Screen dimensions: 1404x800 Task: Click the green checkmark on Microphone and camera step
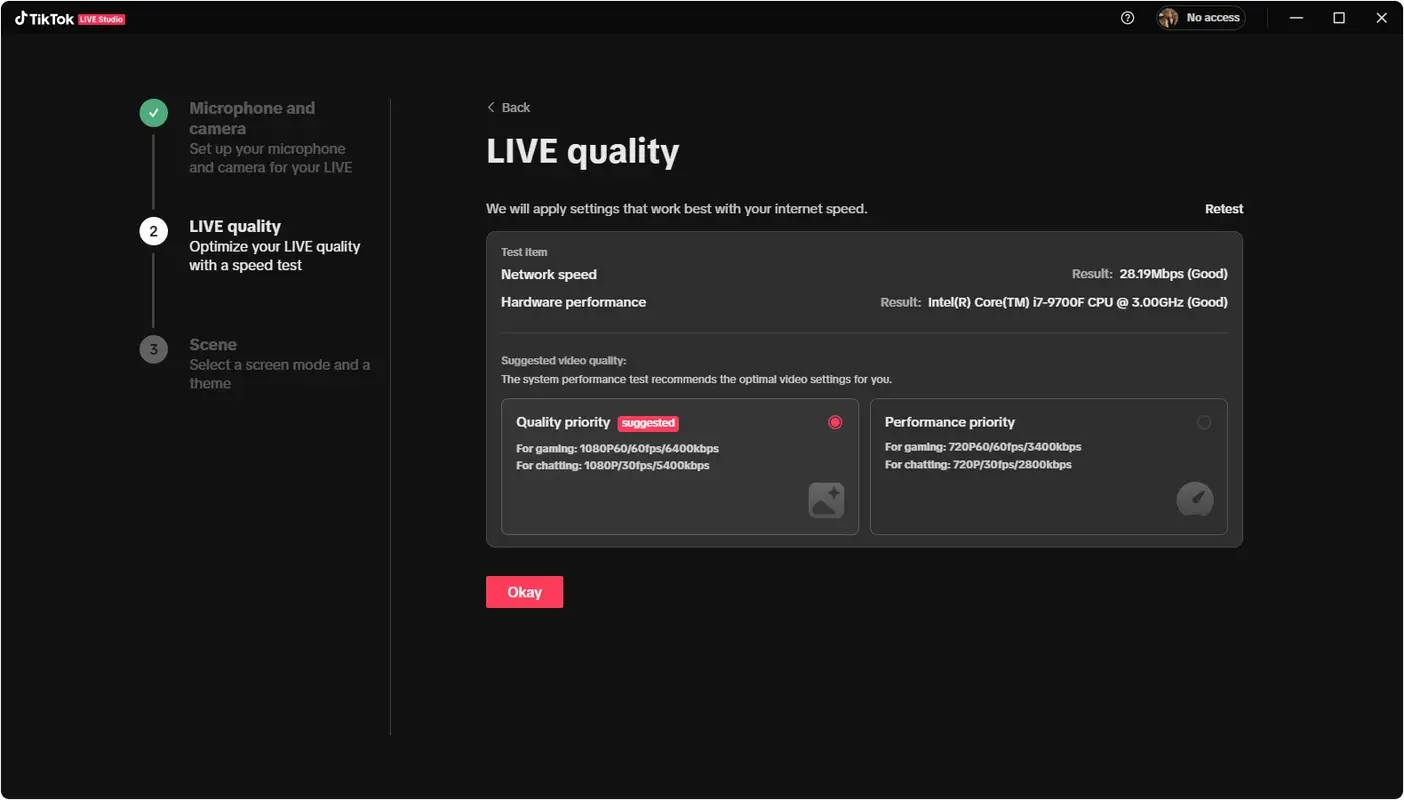153,112
